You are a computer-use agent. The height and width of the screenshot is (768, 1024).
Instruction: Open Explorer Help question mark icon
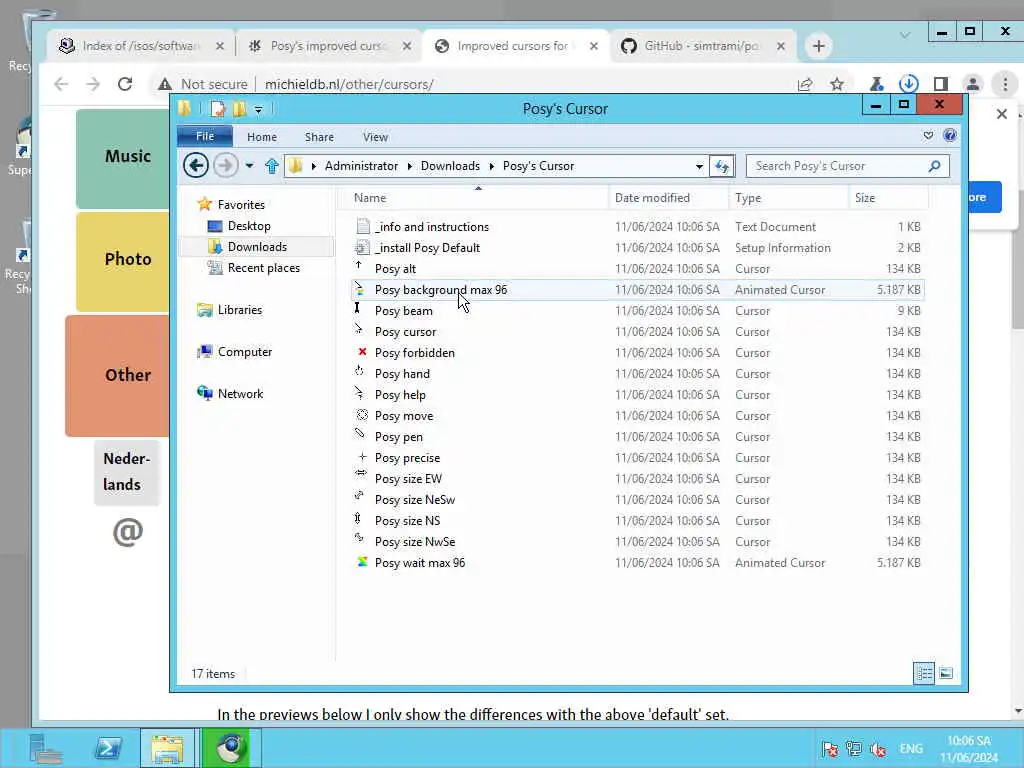point(950,136)
